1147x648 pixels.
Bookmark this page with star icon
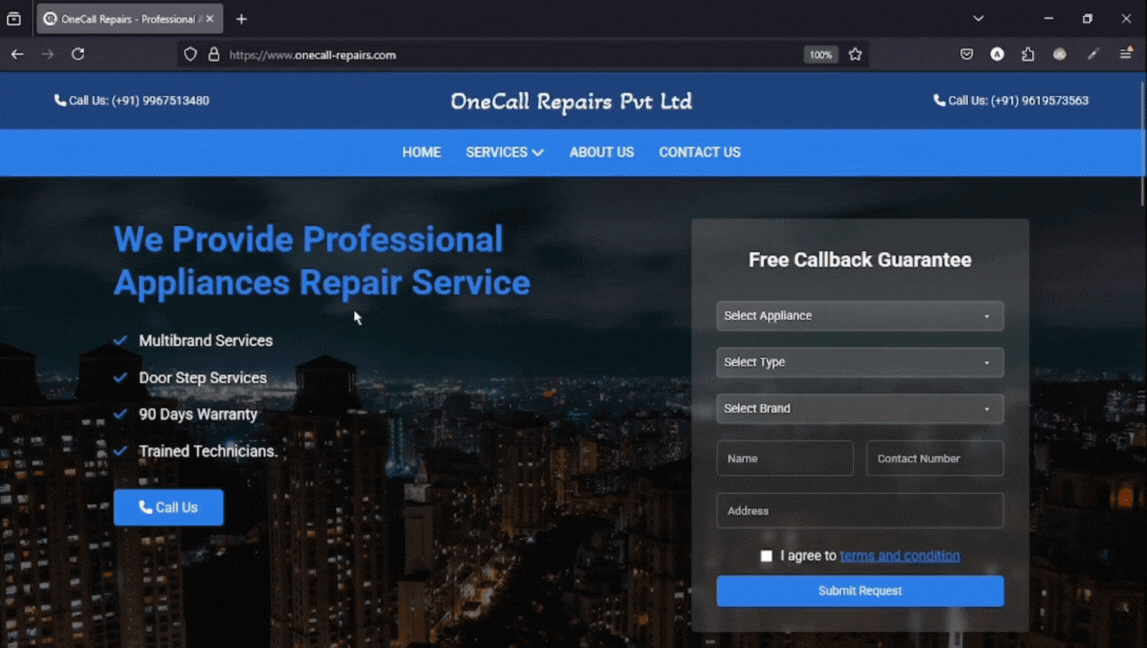pyautogui.click(x=855, y=54)
